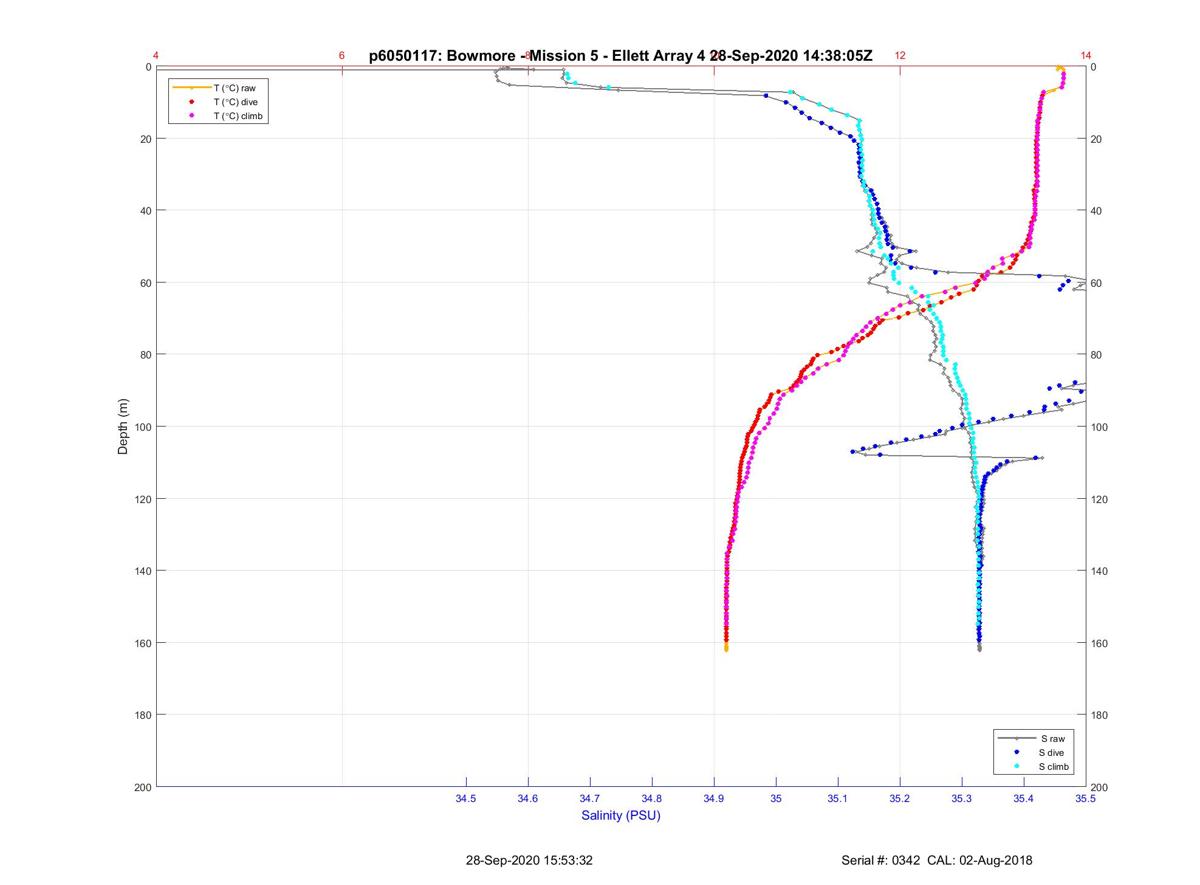The height and width of the screenshot is (885, 1200).
Task: Click the red temperature tick label 12
Action: pyautogui.click(x=900, y=56)
